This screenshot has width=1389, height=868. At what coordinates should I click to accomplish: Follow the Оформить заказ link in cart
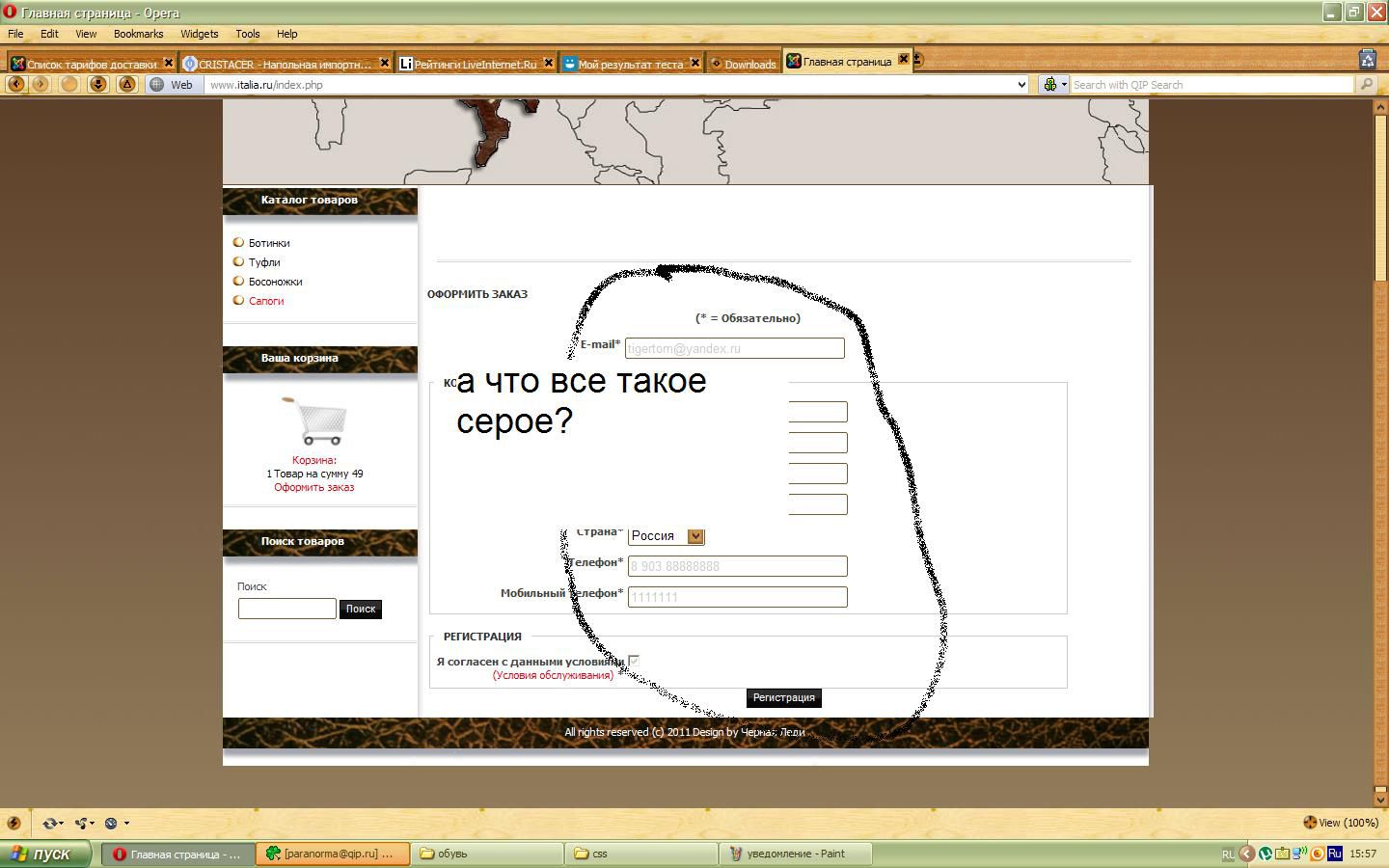(313, 487)
